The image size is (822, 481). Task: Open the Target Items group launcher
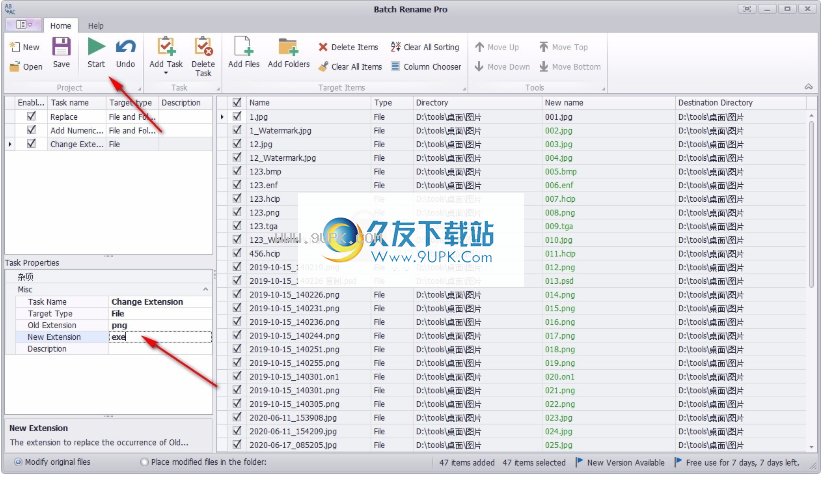pos(464,89)
